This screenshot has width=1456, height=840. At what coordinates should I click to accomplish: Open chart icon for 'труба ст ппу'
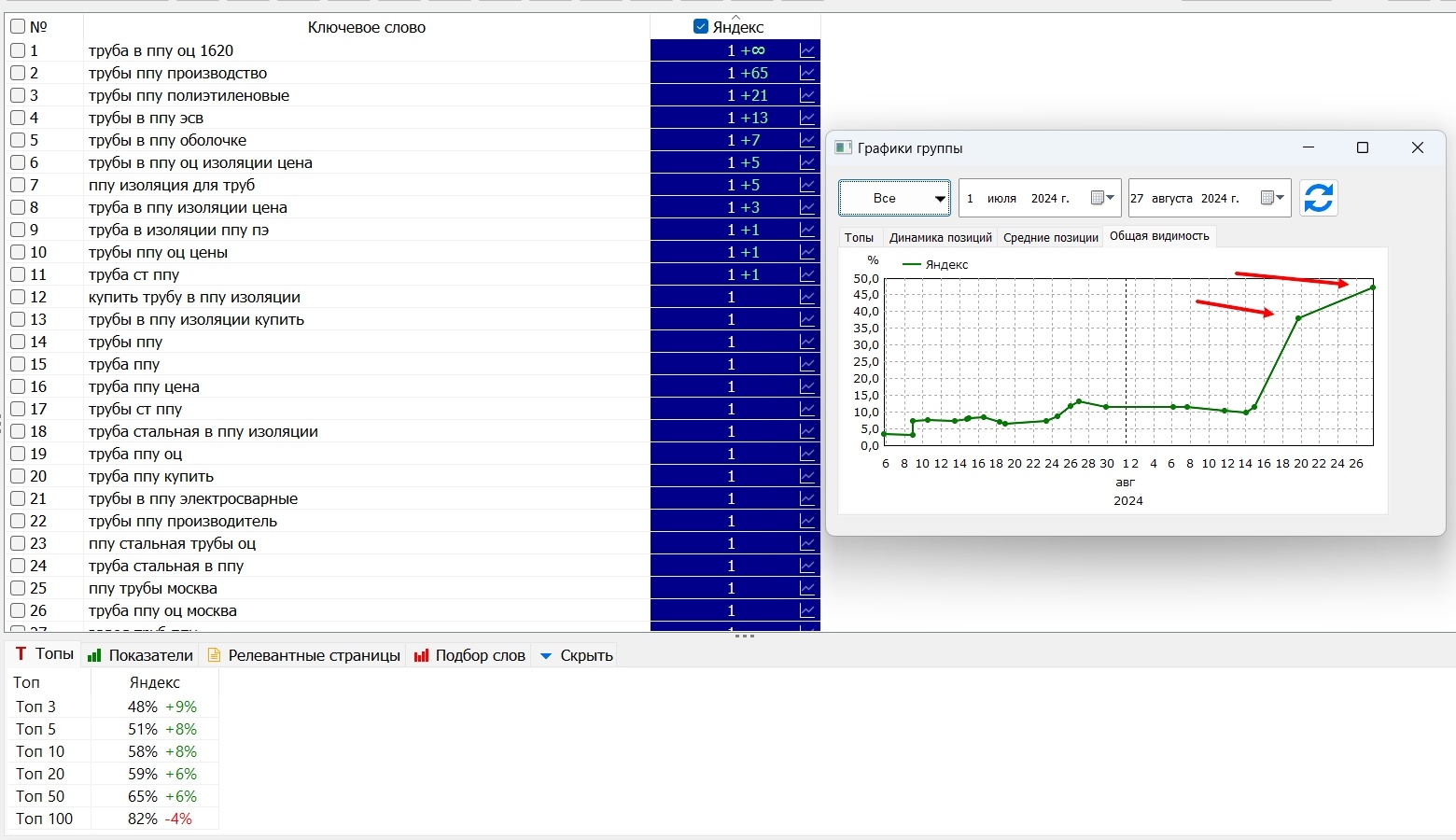[807, 274]
